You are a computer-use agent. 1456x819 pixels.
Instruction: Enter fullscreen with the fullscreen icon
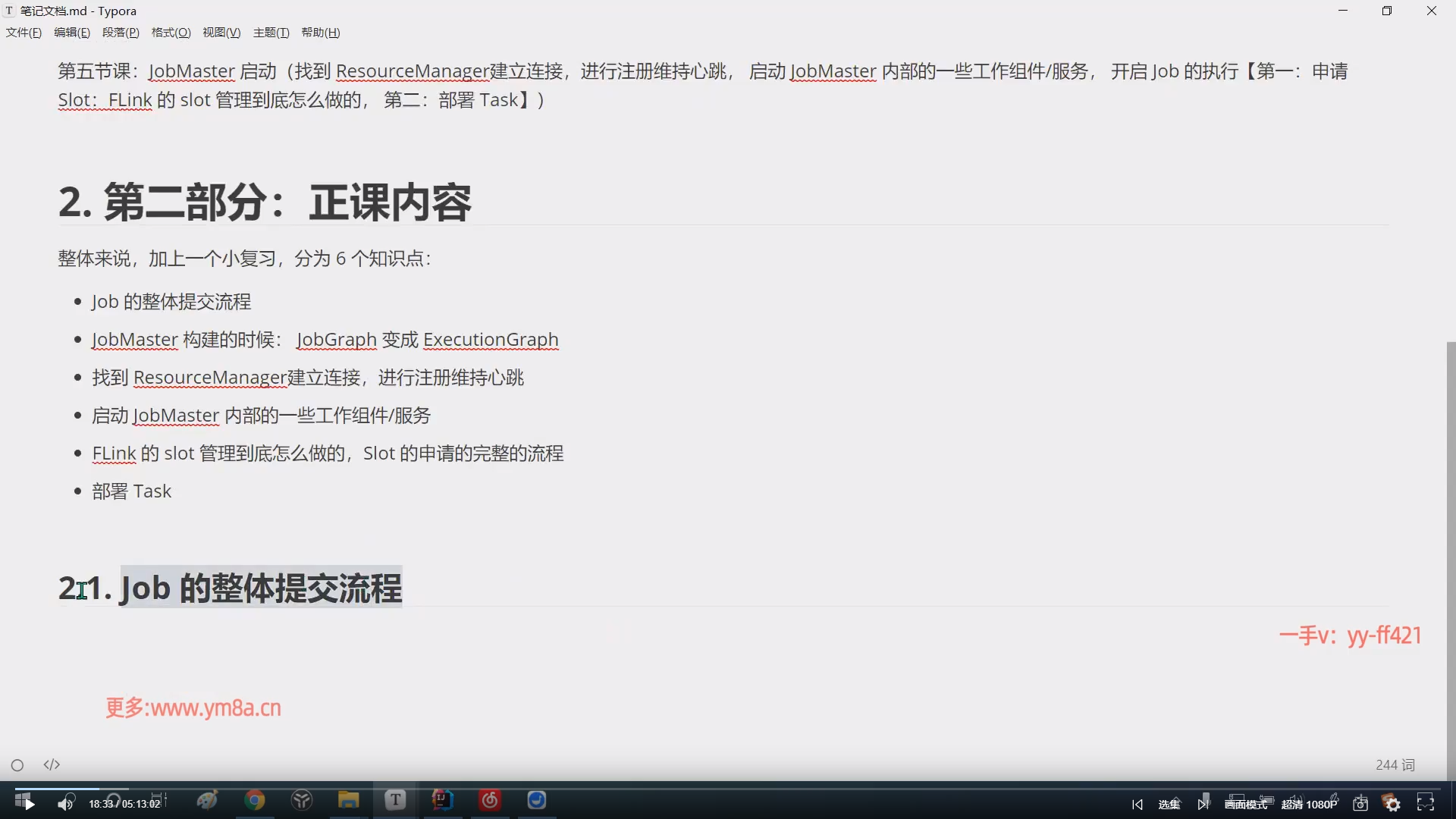[x=1426, y=804]
